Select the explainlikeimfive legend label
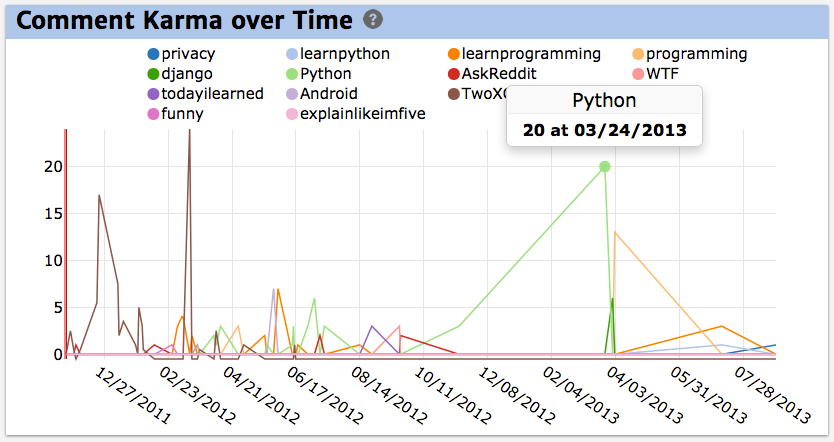 (x=363, y=114)
